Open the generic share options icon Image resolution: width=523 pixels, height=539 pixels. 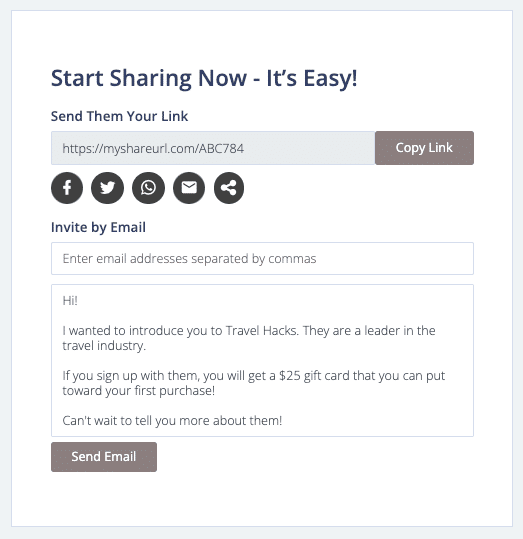click(229, 188)
